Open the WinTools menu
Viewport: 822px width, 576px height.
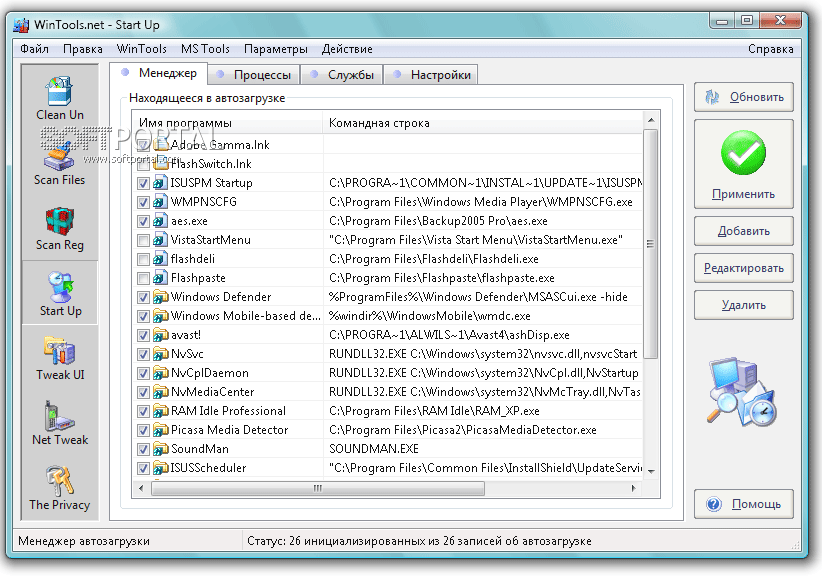[142, 49]
